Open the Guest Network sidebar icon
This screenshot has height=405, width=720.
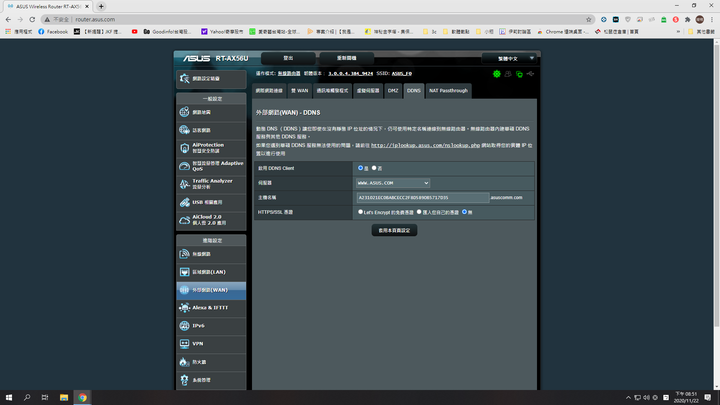pos(185,130)
